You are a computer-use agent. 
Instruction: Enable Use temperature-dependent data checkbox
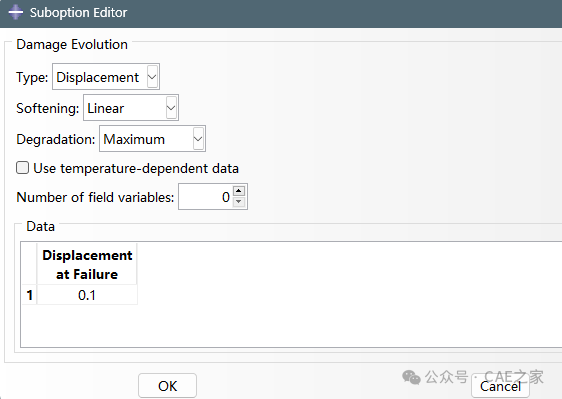(x=23, y=168)
